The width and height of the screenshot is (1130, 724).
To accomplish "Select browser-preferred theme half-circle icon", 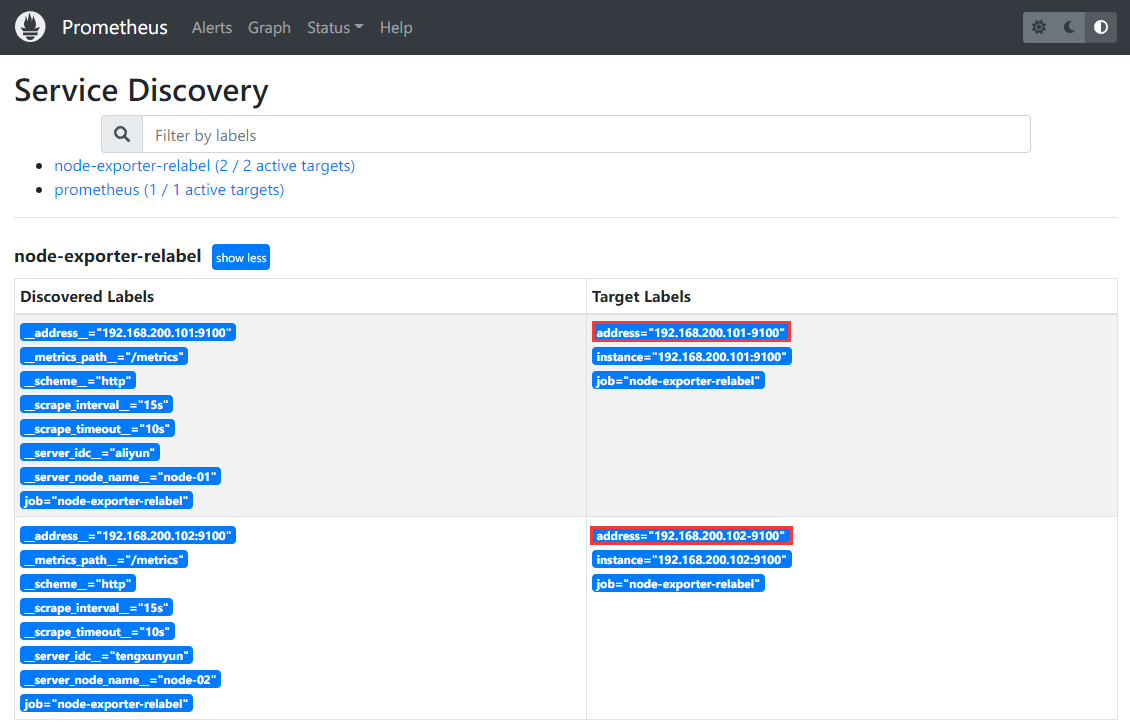I will (1100, 27).
